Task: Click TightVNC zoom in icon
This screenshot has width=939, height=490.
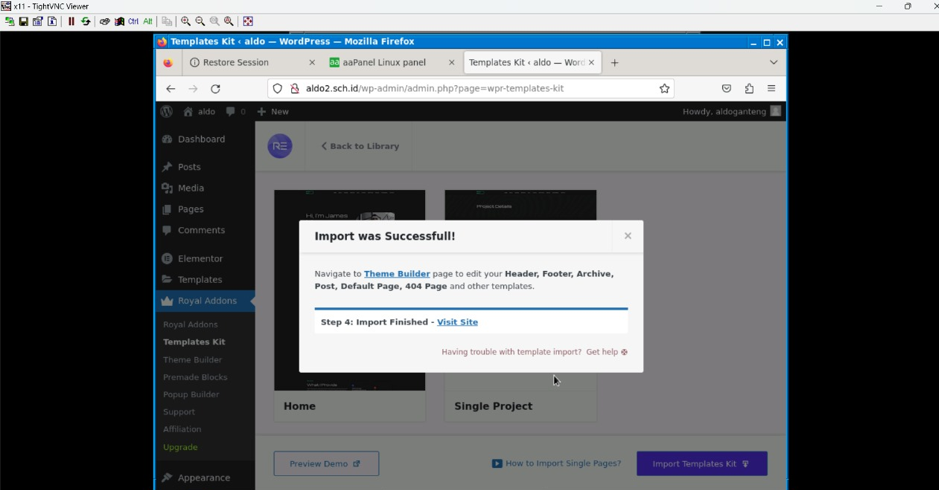Action: [x=186, y=22]
